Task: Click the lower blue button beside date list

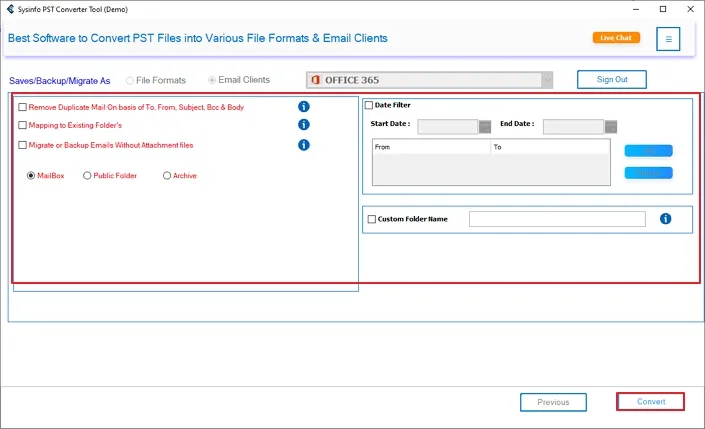Action: pyautogui.click(x=648, y=173)
